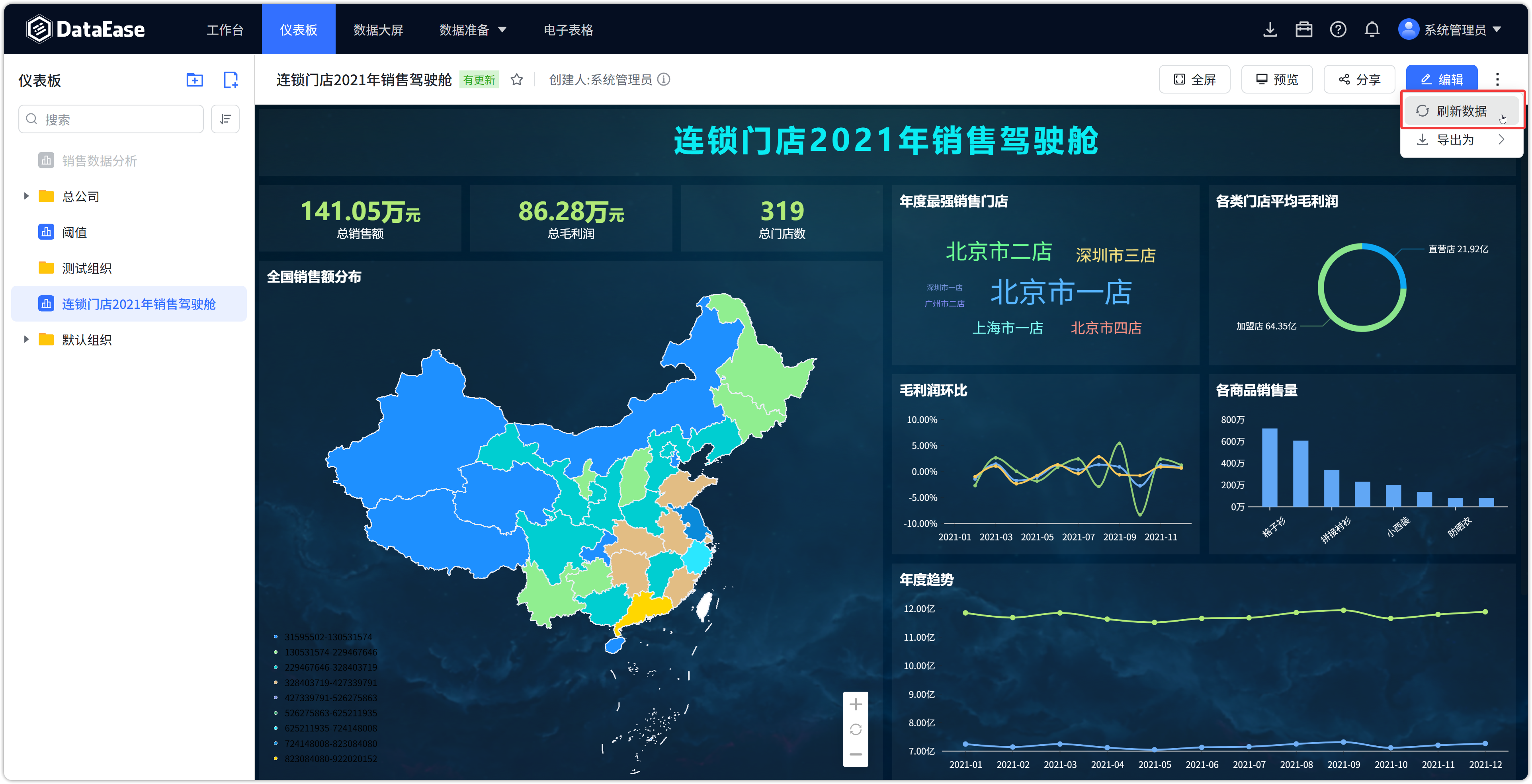The image size is (1532, 784).
Task: Open 连锁门店2021年销售驾驶舱 in the tree
Action: (x=129, y=304)
